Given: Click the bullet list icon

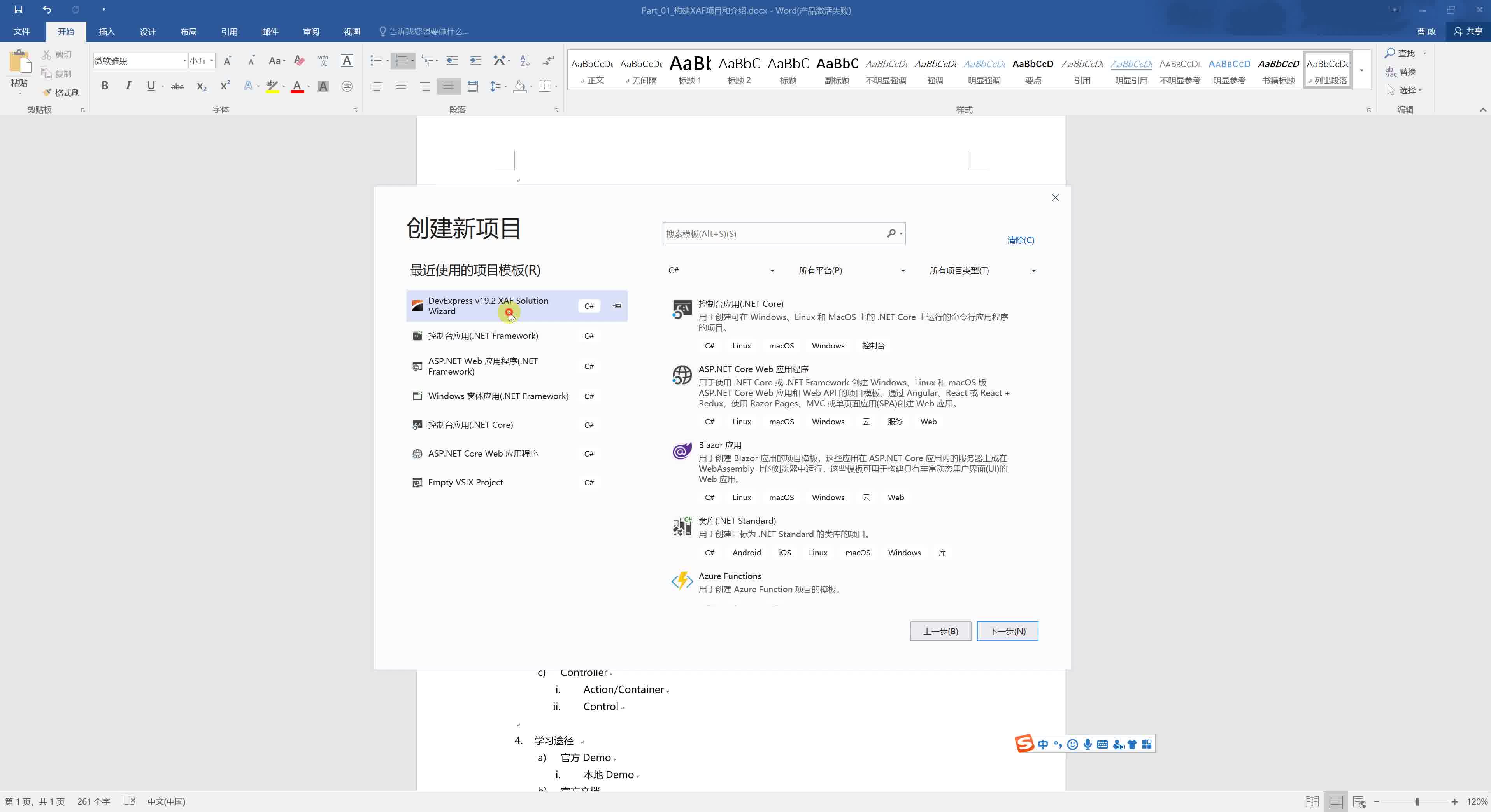Looking at the screenshot, I should [376, 61].
